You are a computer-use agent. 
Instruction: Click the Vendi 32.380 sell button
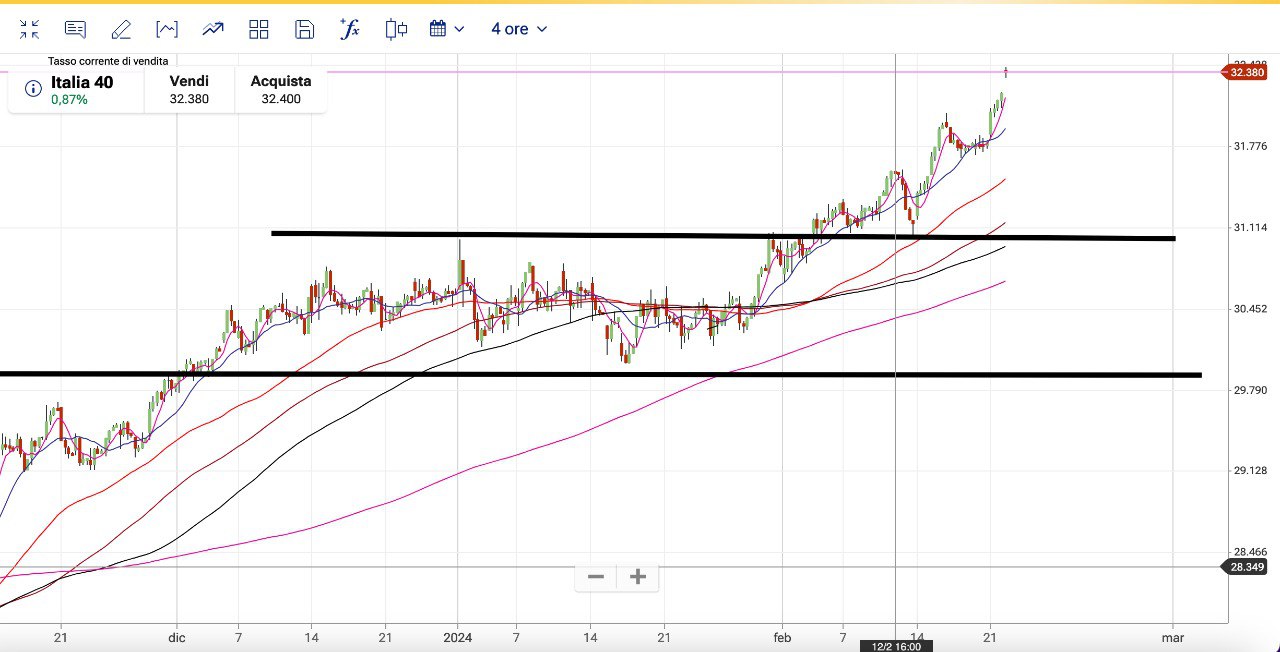tap(189, 90)
